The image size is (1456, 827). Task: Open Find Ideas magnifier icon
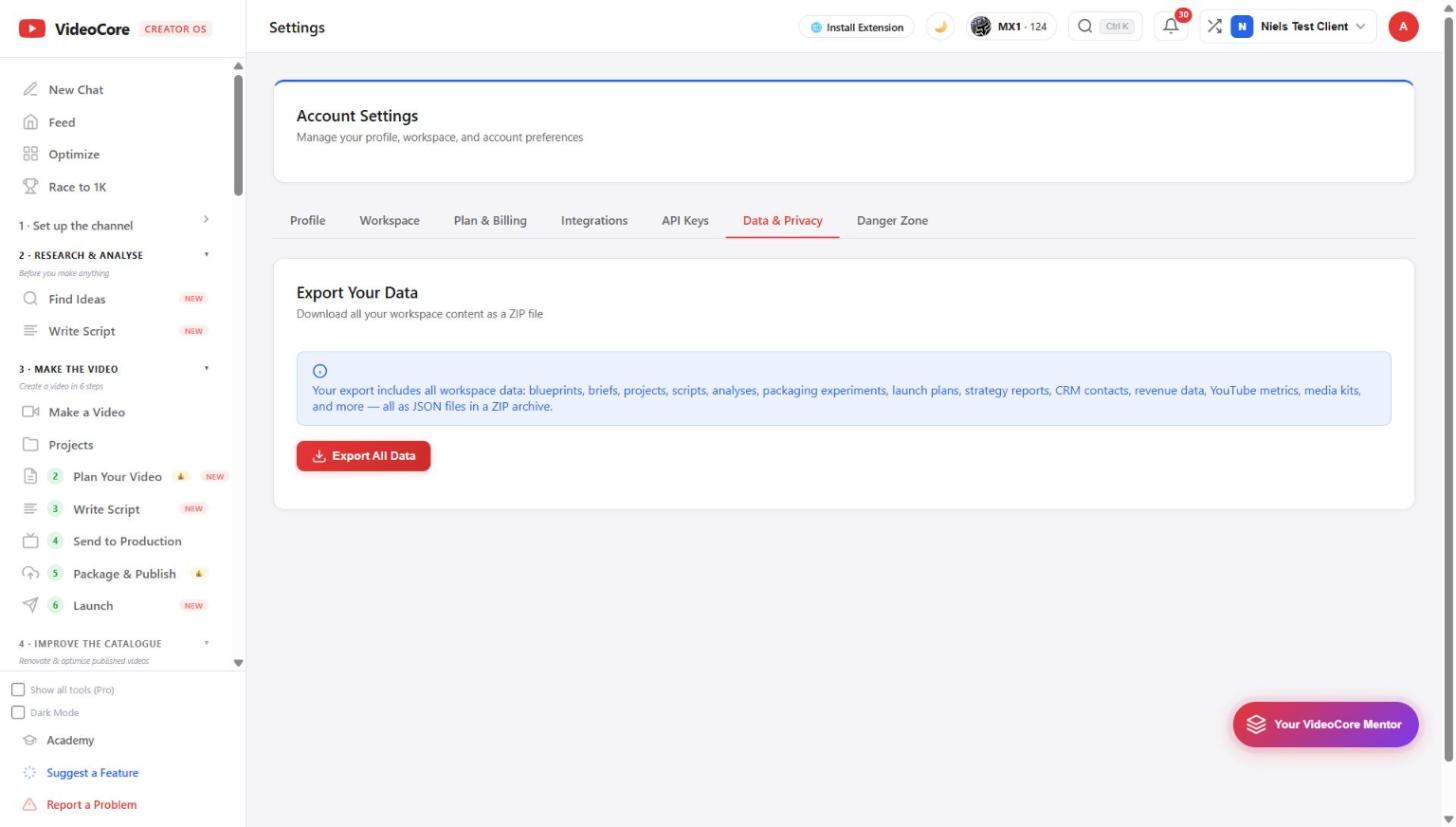pos(30,299)
